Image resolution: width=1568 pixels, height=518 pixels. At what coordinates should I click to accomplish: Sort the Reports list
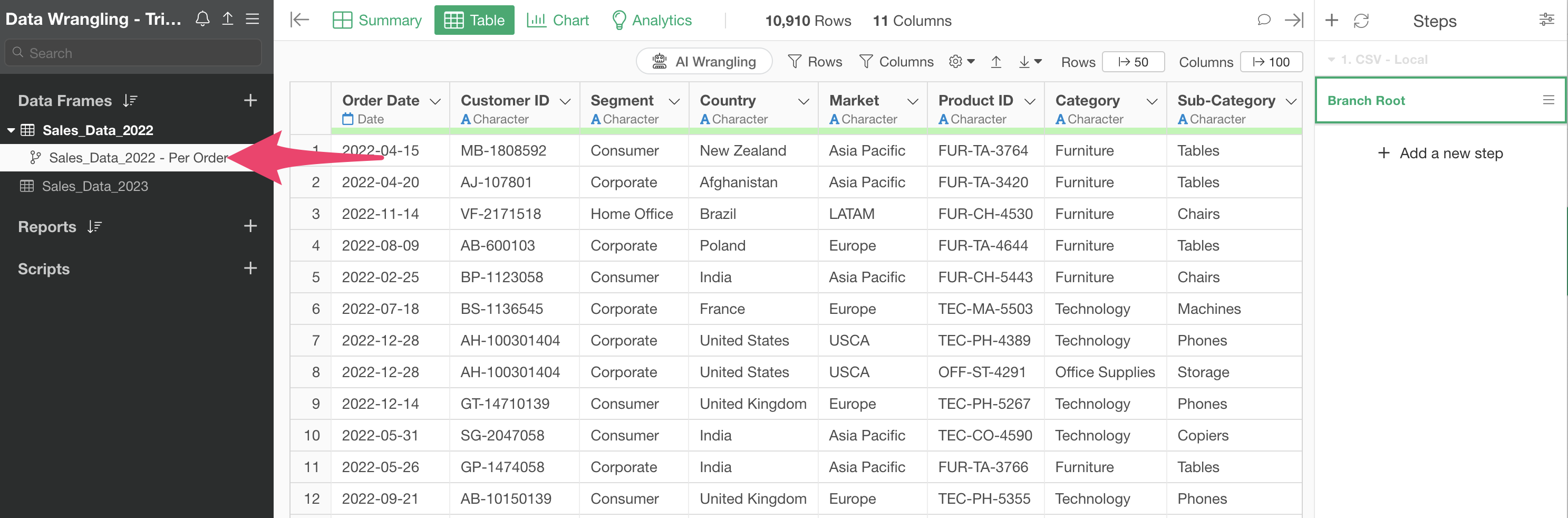coord(94,226)
